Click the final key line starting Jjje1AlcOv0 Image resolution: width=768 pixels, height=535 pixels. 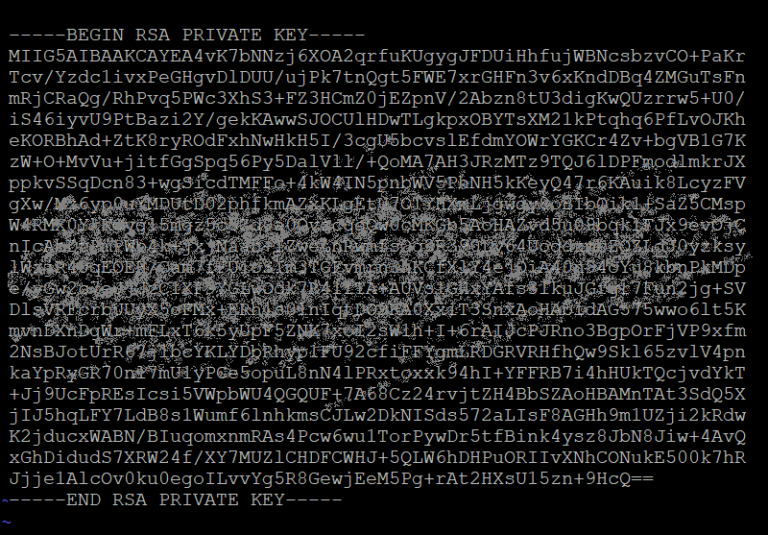coord(331,479)
